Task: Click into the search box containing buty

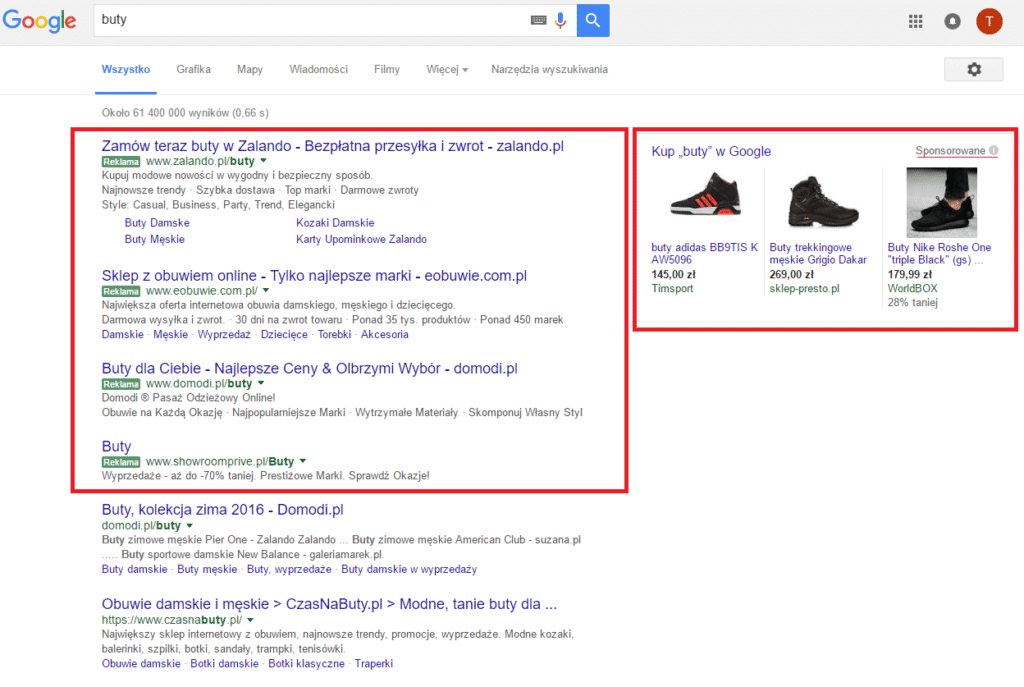Action: [x=310, y=20]
